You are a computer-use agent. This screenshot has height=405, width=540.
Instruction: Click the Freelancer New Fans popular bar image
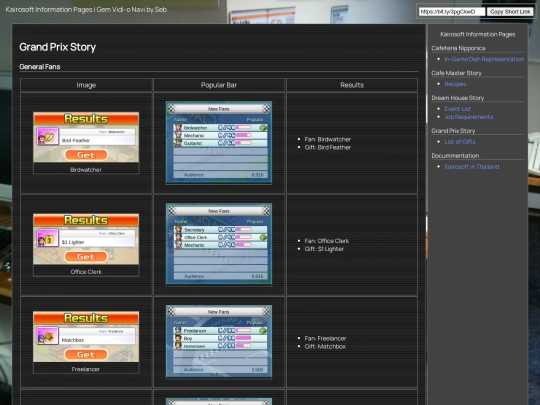[x=219, y=342]
